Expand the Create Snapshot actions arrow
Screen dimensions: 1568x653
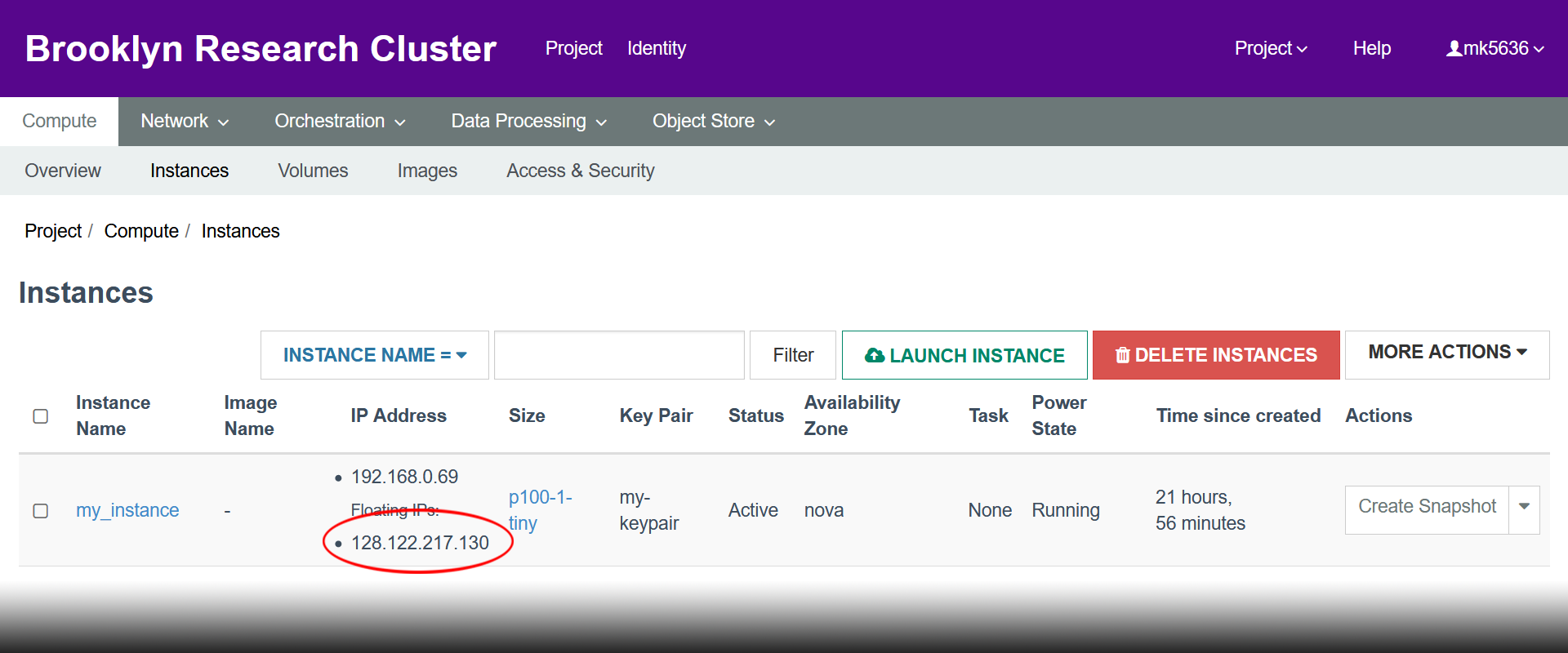[1524, 510]
